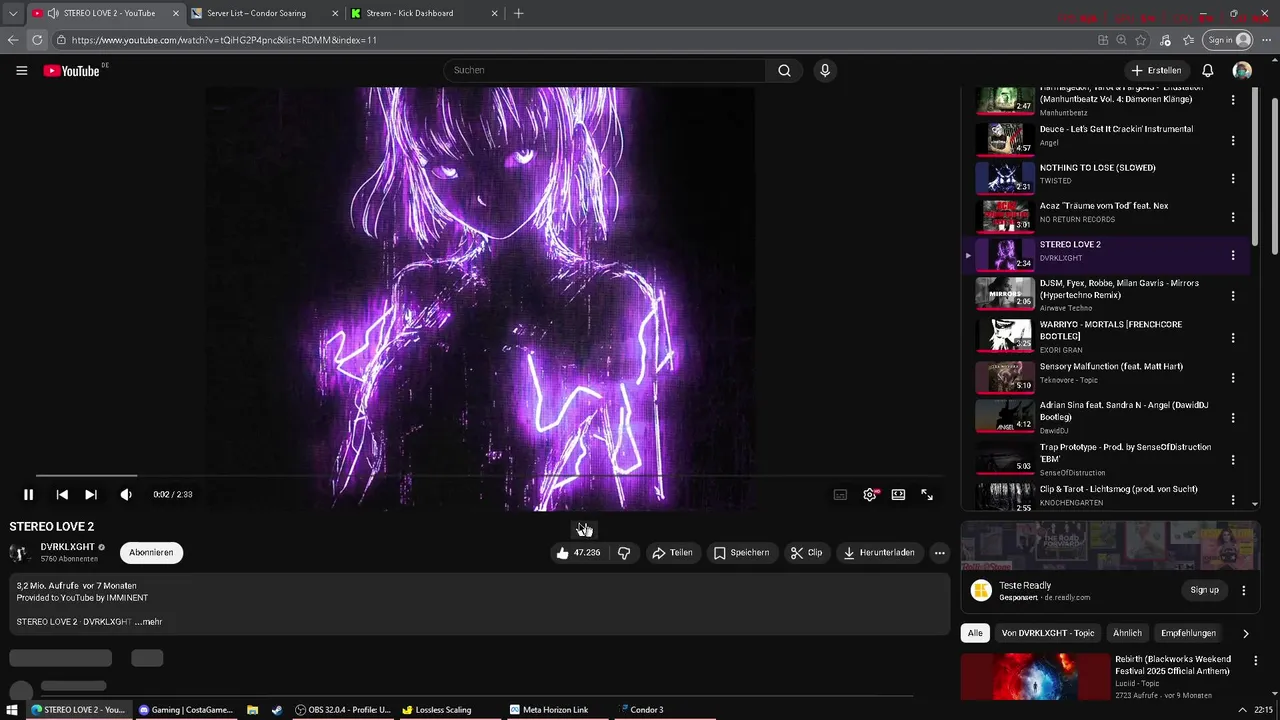Skip to previous video in playlist
Screen dimensions: 1280x720
pyautogui.click(x=62, y=494)
